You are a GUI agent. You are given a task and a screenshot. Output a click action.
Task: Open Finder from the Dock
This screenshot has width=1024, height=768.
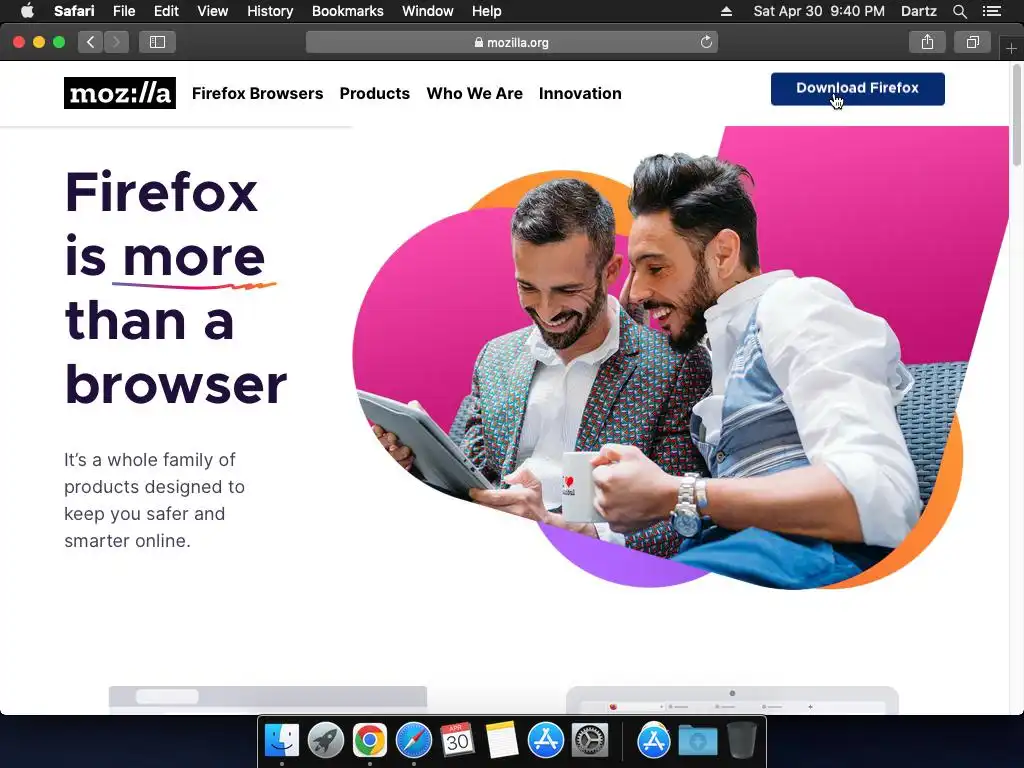[x=281, y=741]
